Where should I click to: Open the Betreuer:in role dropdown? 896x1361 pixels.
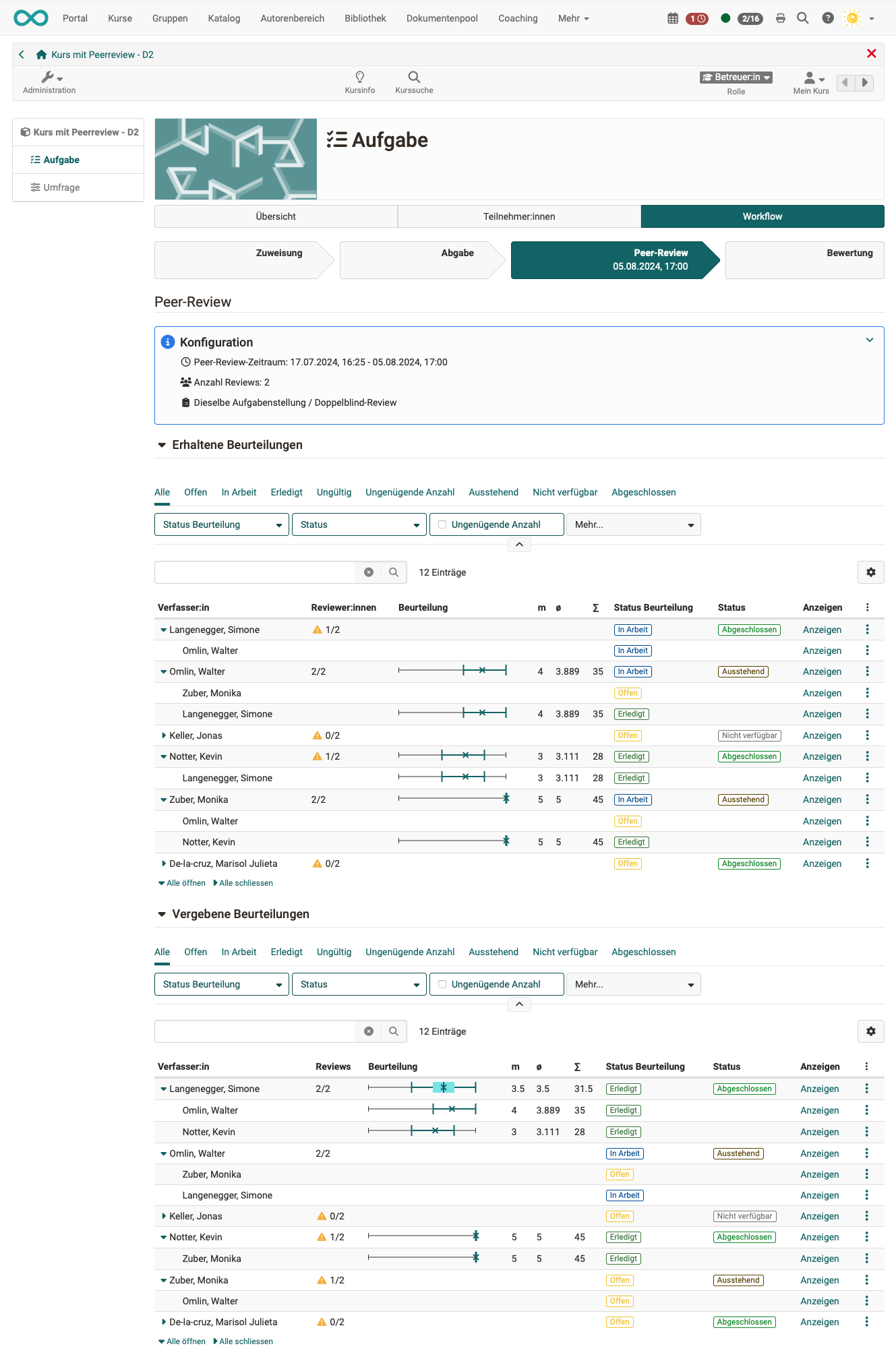(x=736, y=78)
